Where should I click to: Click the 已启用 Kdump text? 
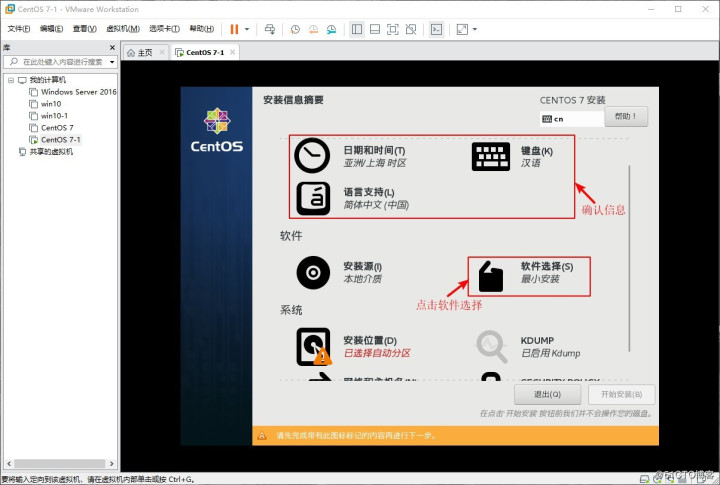(551, 353)
